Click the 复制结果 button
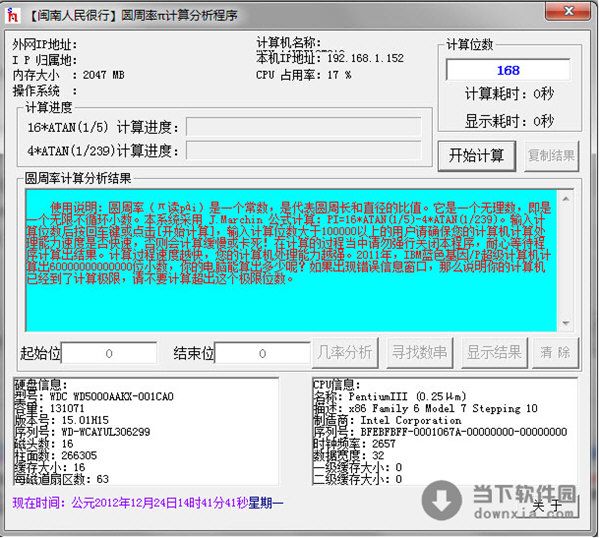This screenshot has height=538, width=600. click(551, 156)
